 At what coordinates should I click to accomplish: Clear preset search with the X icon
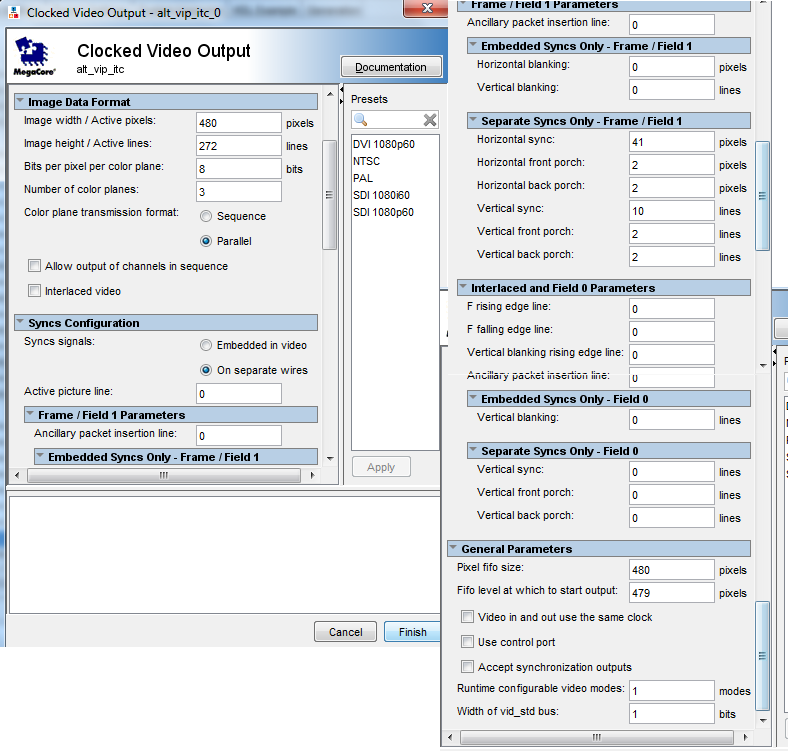430,120
